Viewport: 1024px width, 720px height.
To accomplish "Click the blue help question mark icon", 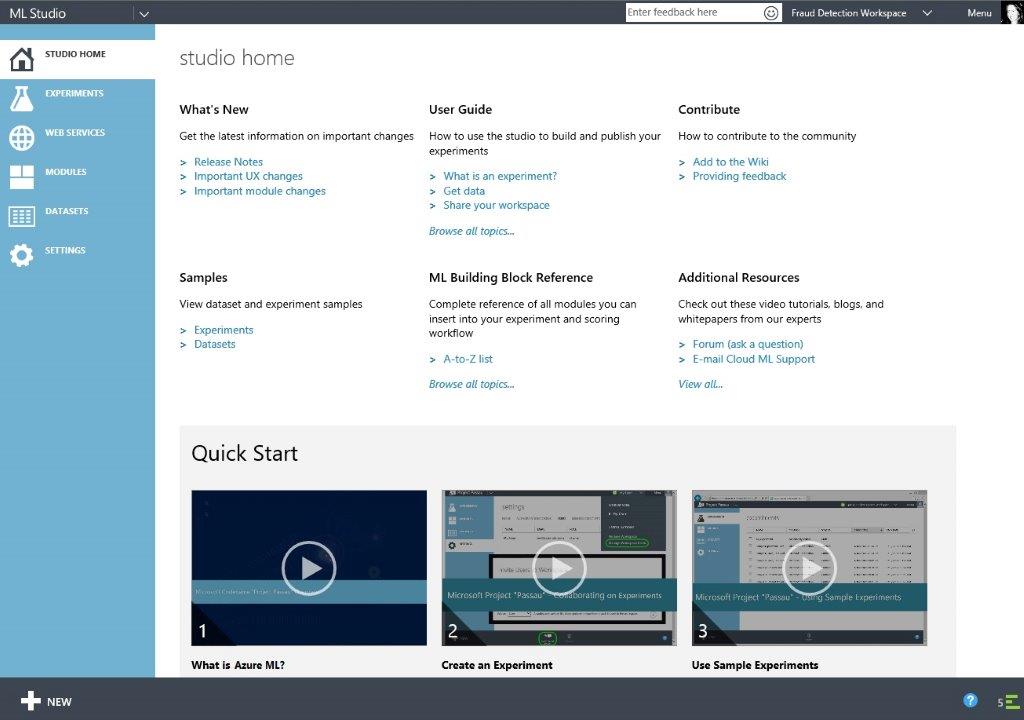I will pos(970,701).
